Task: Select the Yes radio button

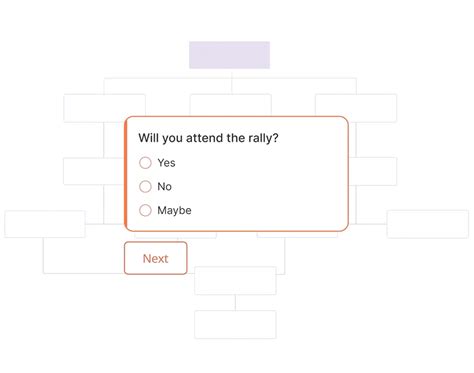Action: click(x=145, y=163)
